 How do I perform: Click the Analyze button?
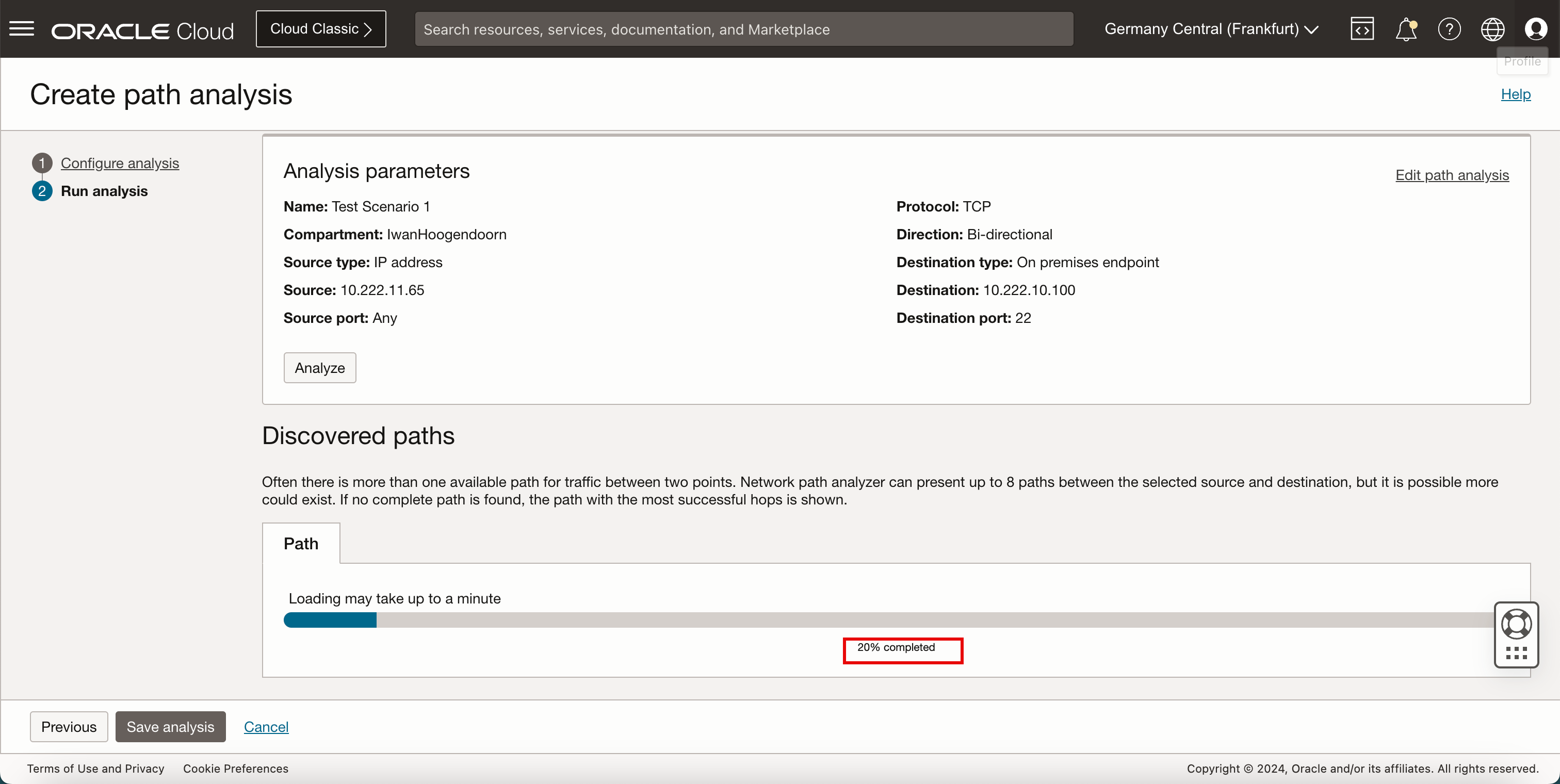[320, 367]
